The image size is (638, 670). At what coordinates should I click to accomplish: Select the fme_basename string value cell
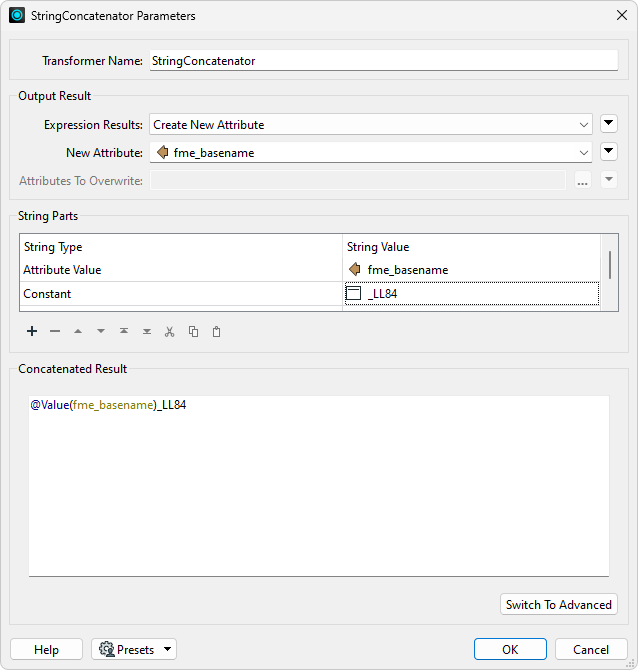[x=472, y=270]
